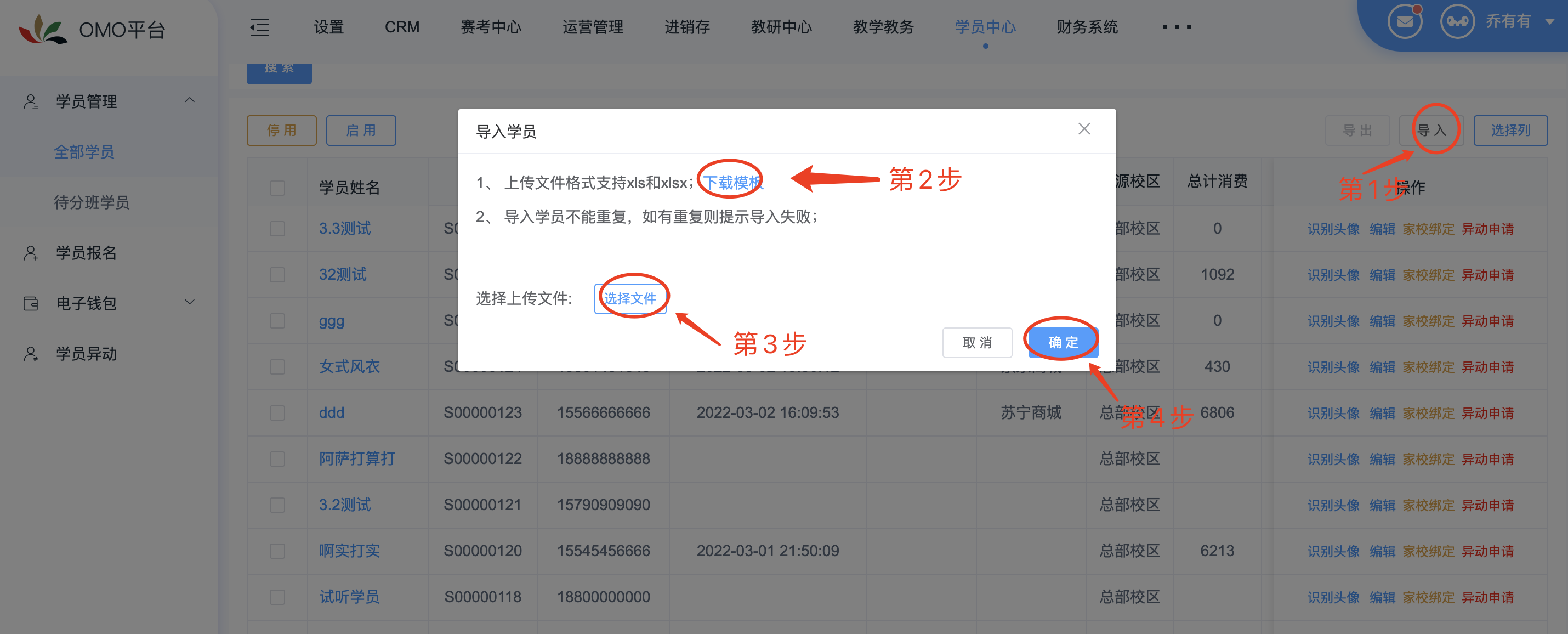Check the row checkbox for 32测试
The image size is (1568, 634).
(x=277, y=275)
